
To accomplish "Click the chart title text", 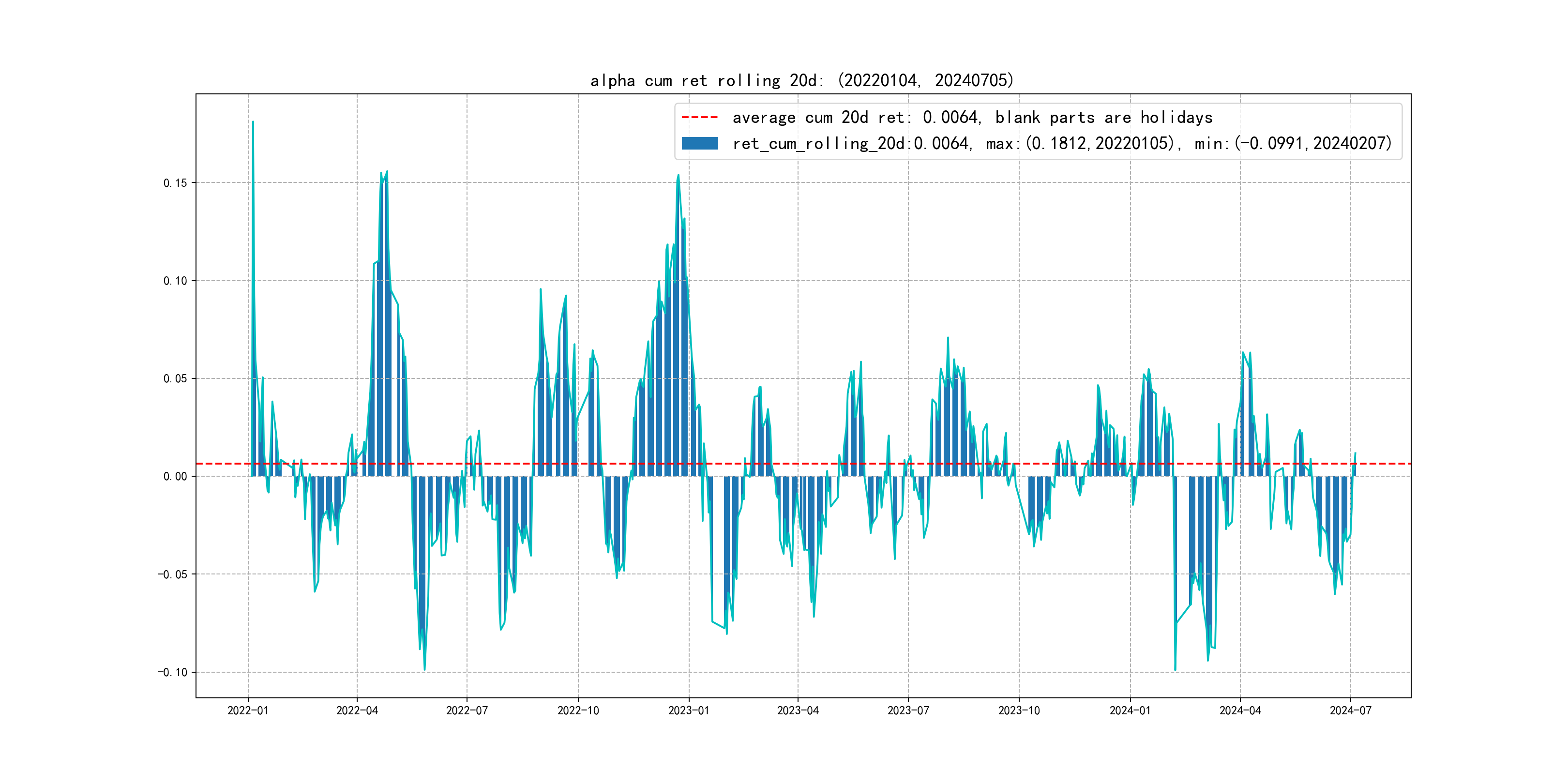I will pyautogui.click(x=801, y=80).
